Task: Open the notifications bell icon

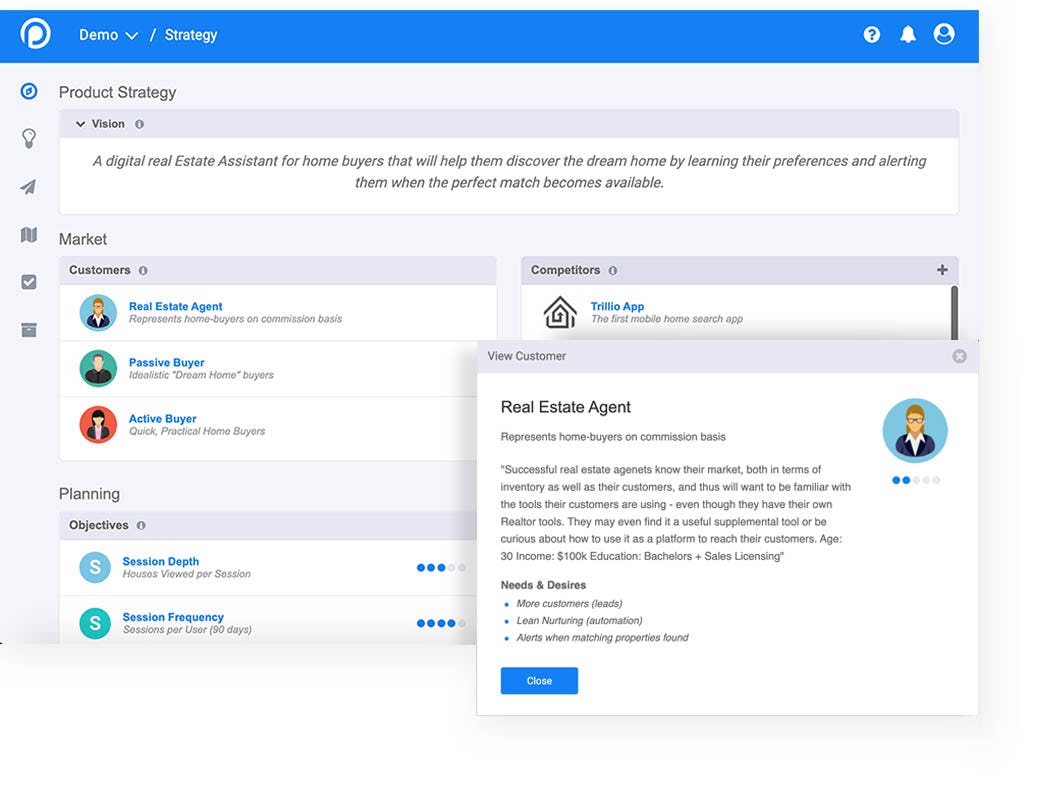Action: click(x=907, y=34)
